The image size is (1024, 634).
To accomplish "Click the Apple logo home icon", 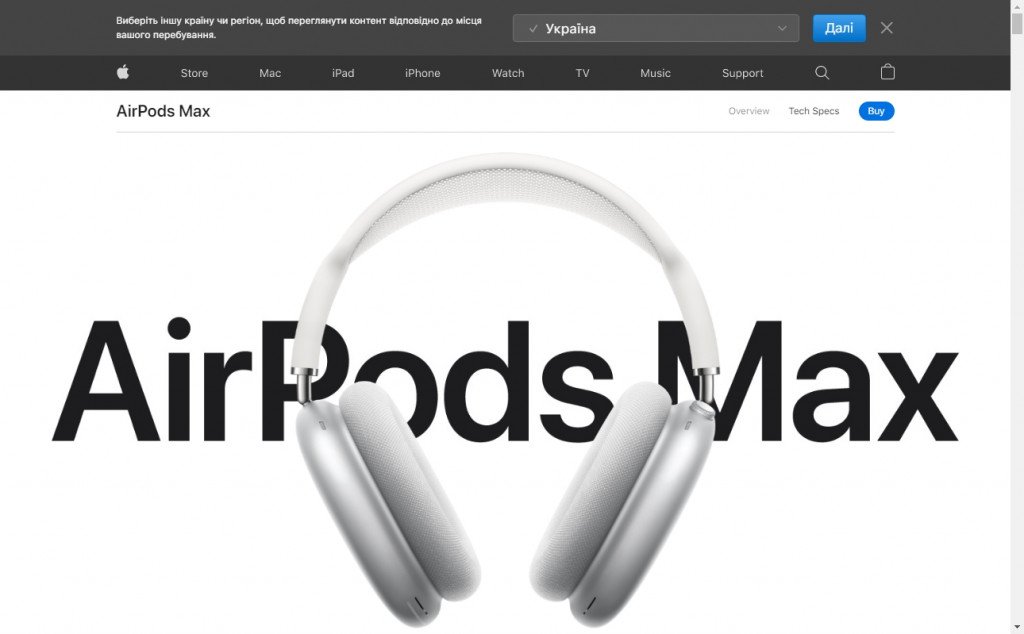I will [123, 72].
